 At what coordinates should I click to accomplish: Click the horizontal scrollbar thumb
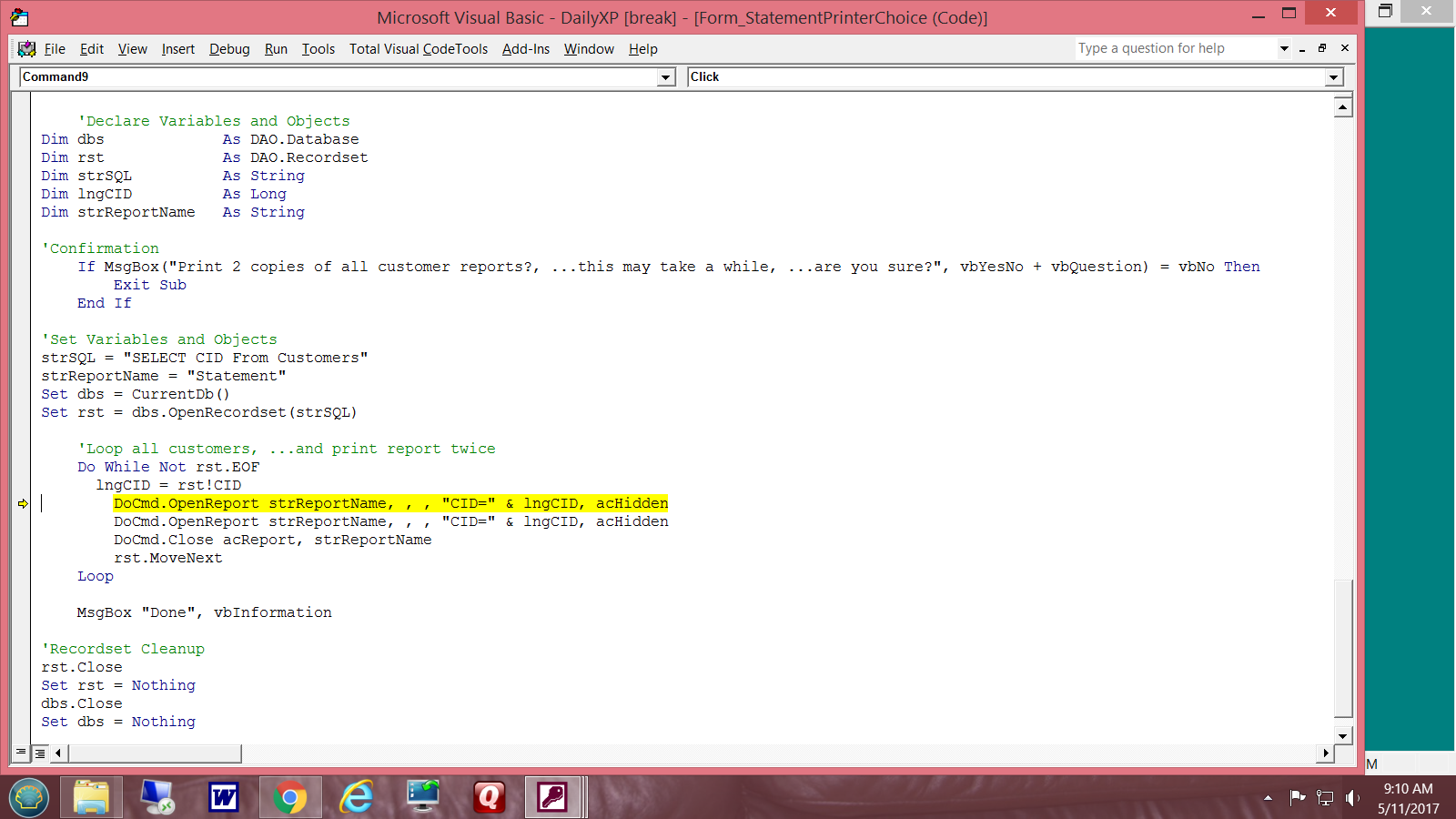[155, 753]
